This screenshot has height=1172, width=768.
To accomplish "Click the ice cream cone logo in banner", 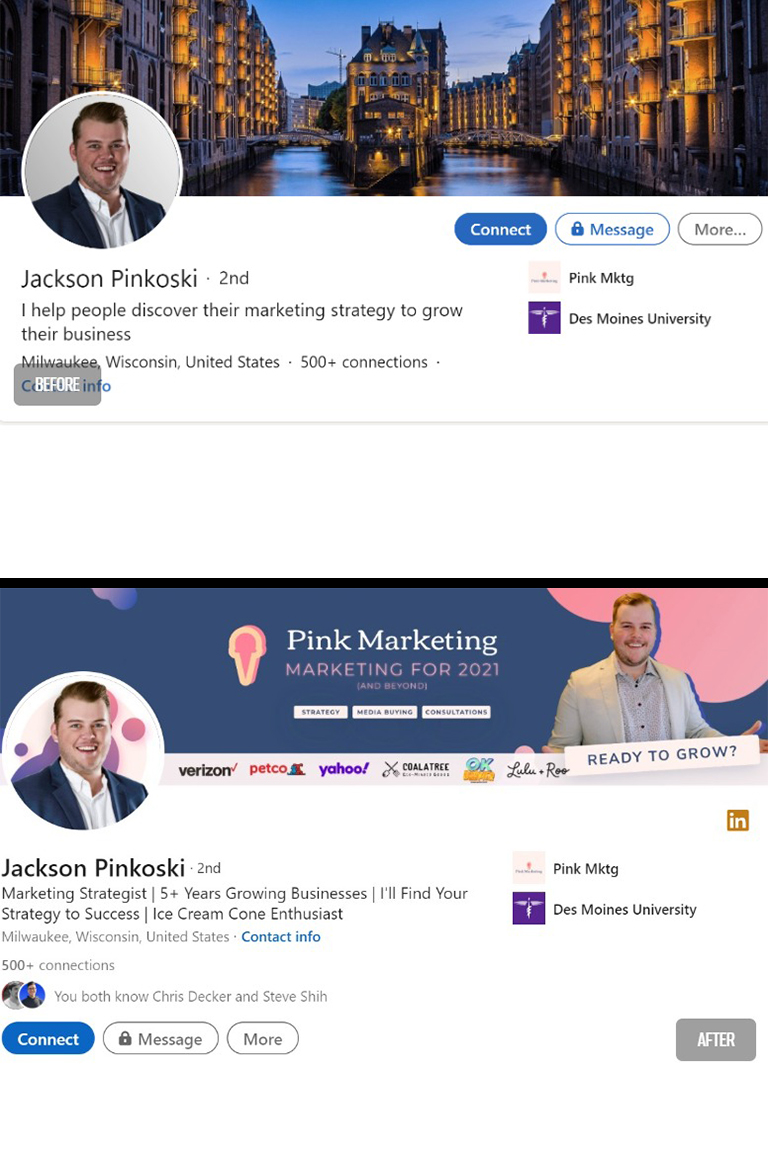I will 248,656.
